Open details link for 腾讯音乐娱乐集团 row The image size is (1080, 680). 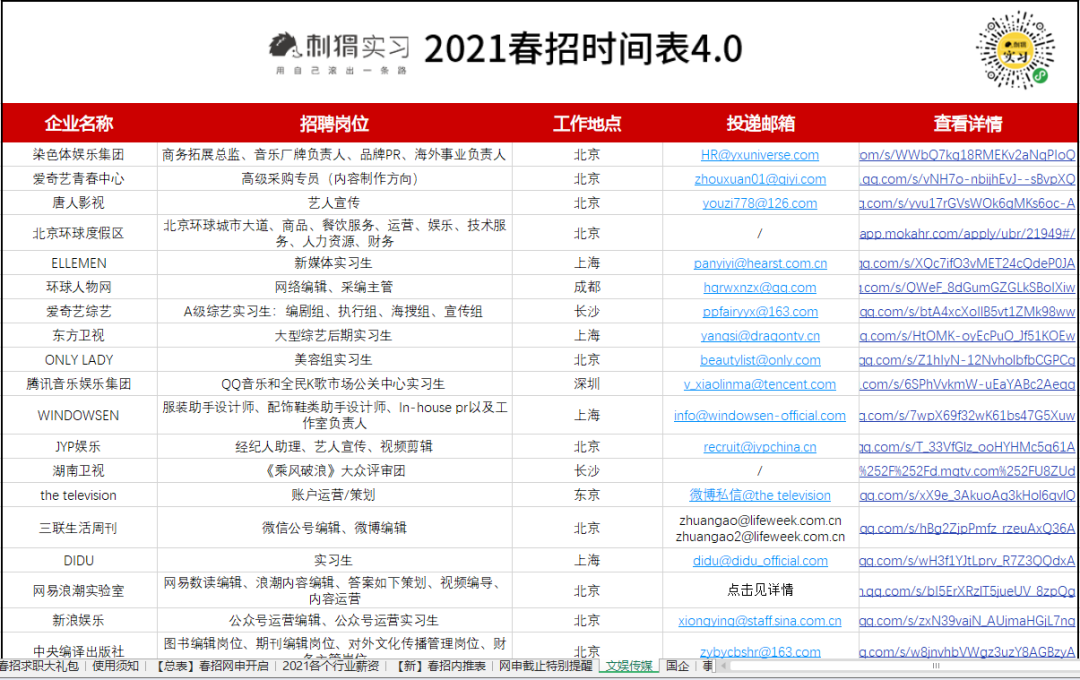click(967, 384)
